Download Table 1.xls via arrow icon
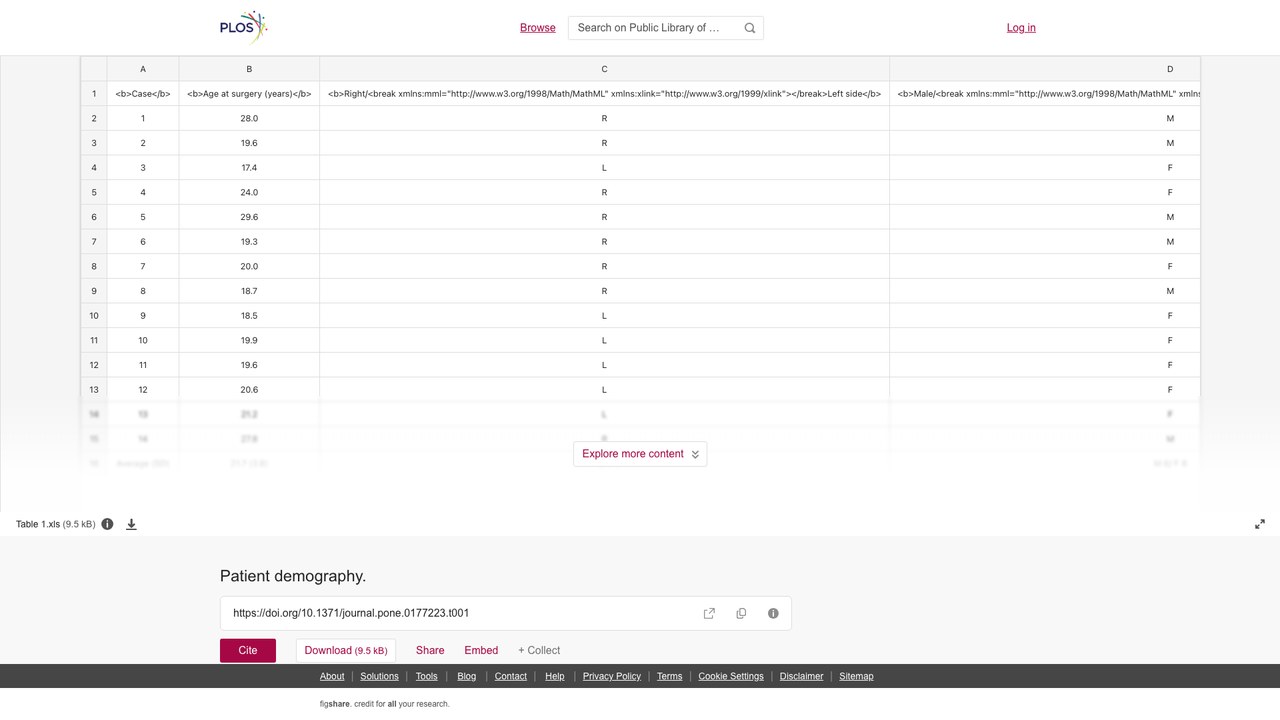 (131, 524)
